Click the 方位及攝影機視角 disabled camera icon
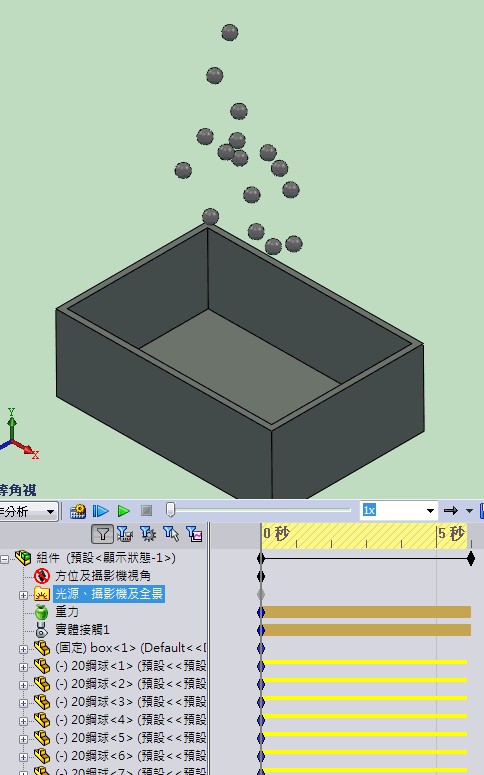Image resolution: width=484 pixels, height=775 pixels. tap(42, 576)
